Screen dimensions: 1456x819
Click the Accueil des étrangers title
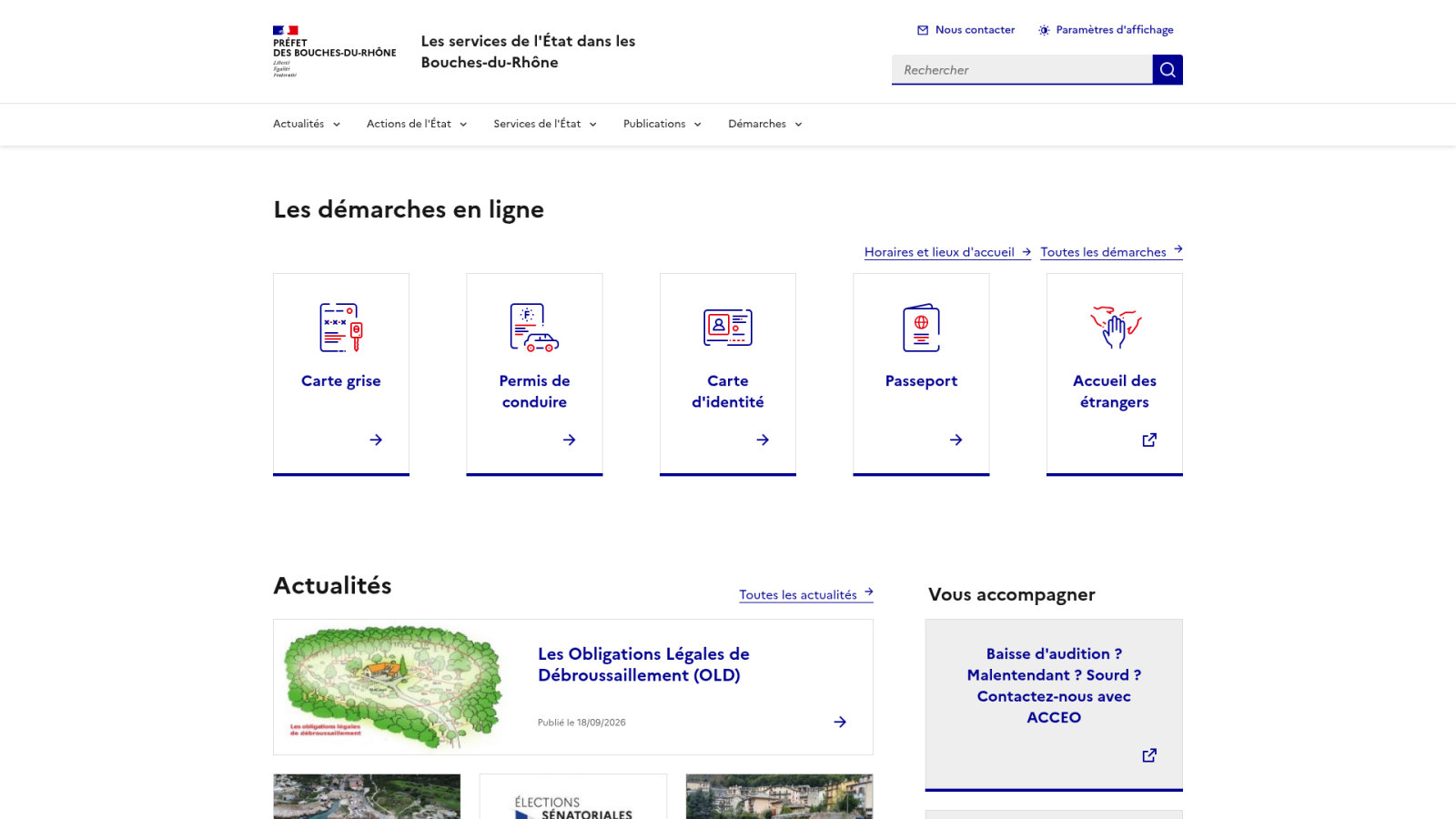coord(1115,391)
